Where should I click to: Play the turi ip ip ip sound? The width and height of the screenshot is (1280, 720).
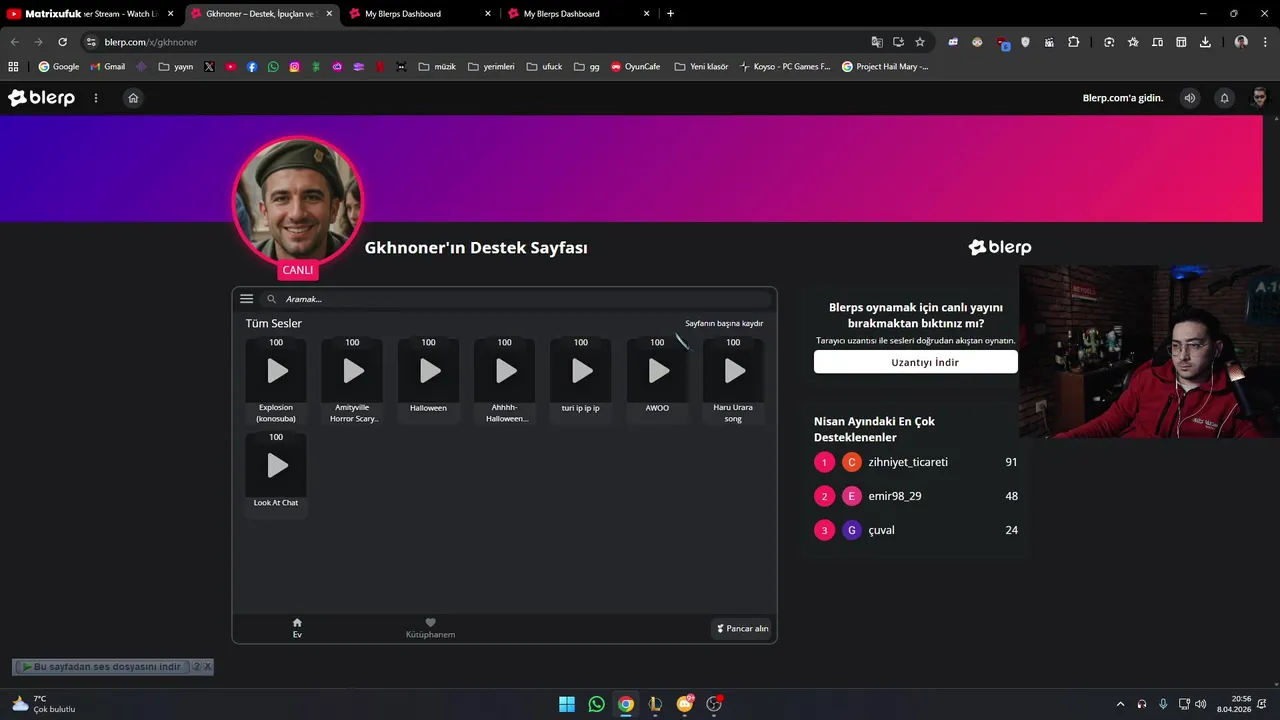[582, 372]
